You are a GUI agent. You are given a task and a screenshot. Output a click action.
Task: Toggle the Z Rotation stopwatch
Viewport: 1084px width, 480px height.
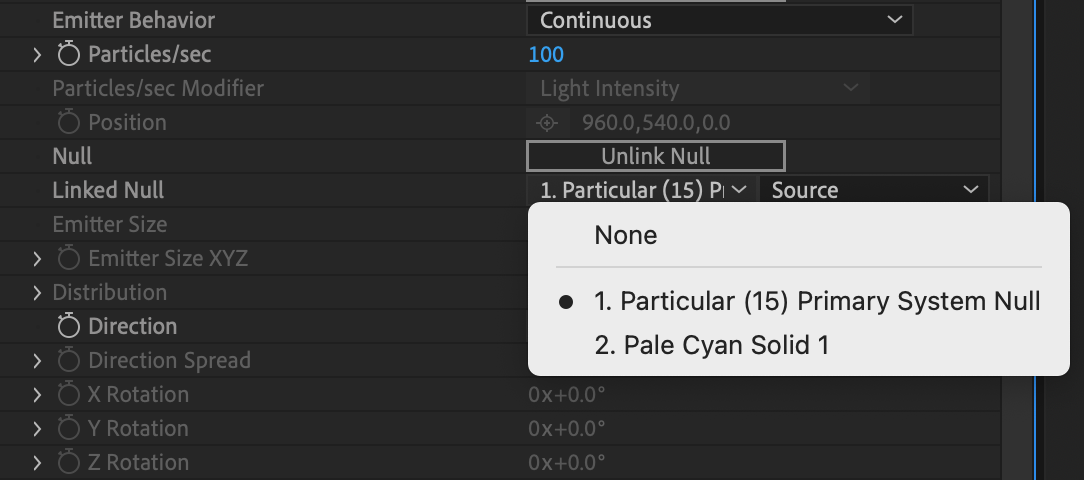coord(68,462)
